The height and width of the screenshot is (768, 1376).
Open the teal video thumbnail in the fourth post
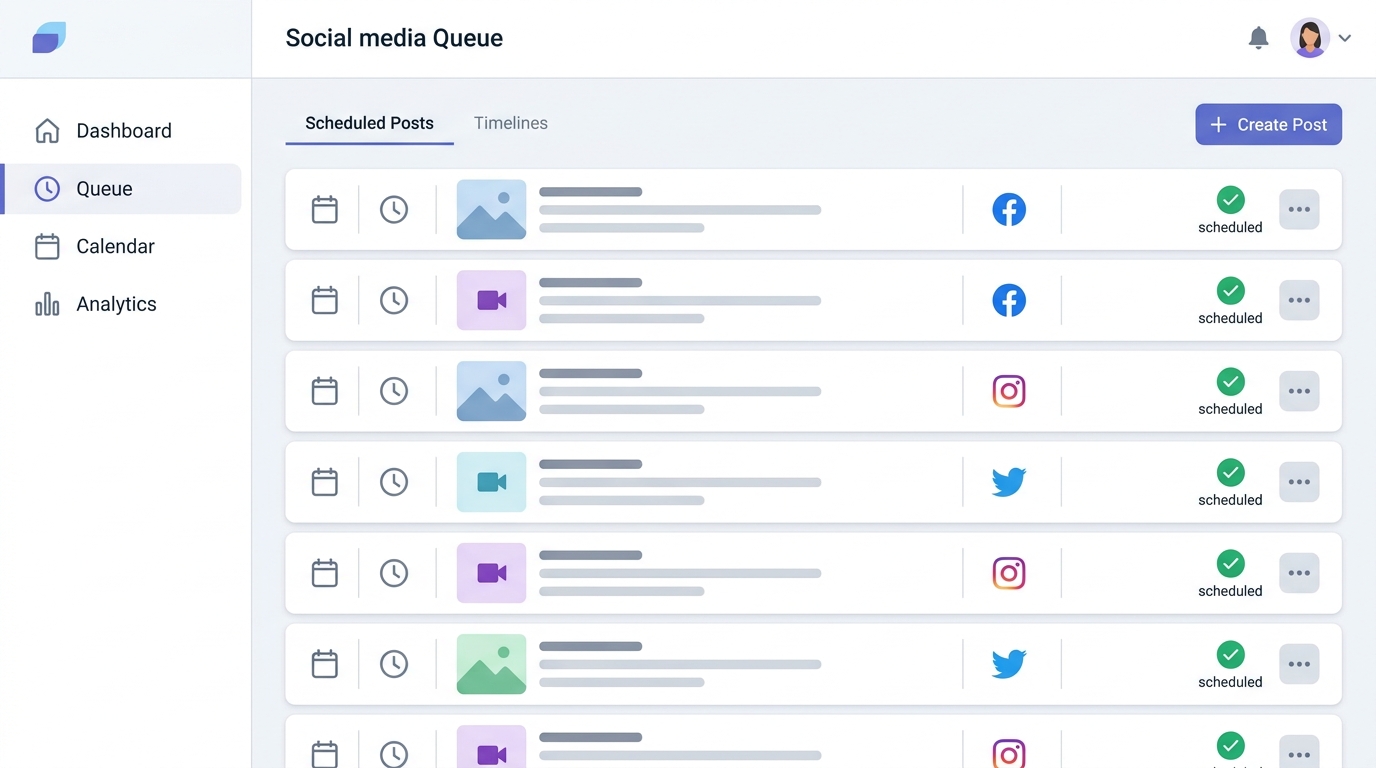(491, 482)
